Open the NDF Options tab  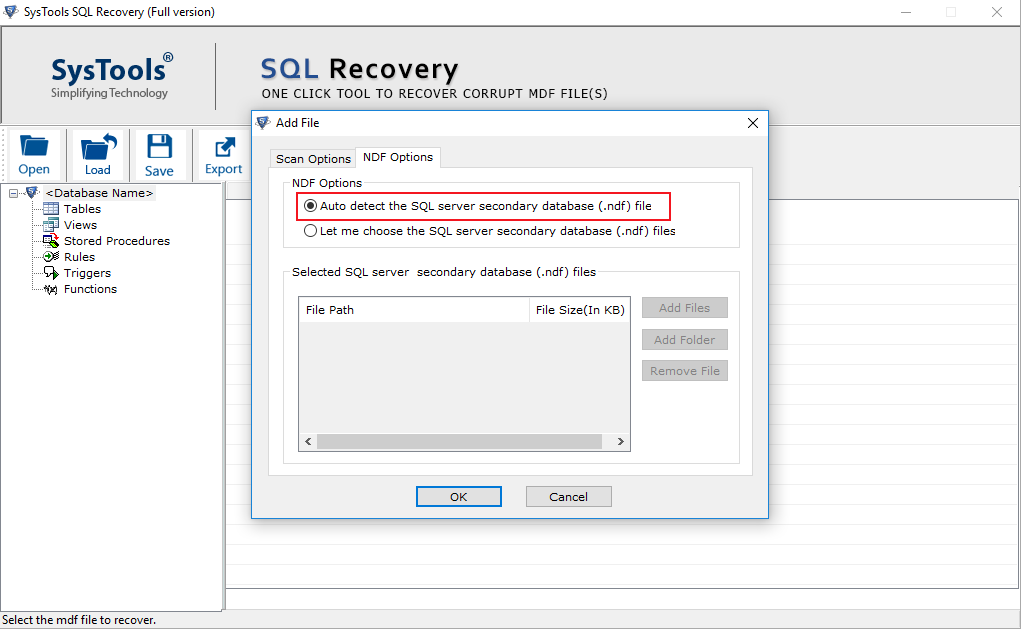pyautogui.click(x=397, y=157)
